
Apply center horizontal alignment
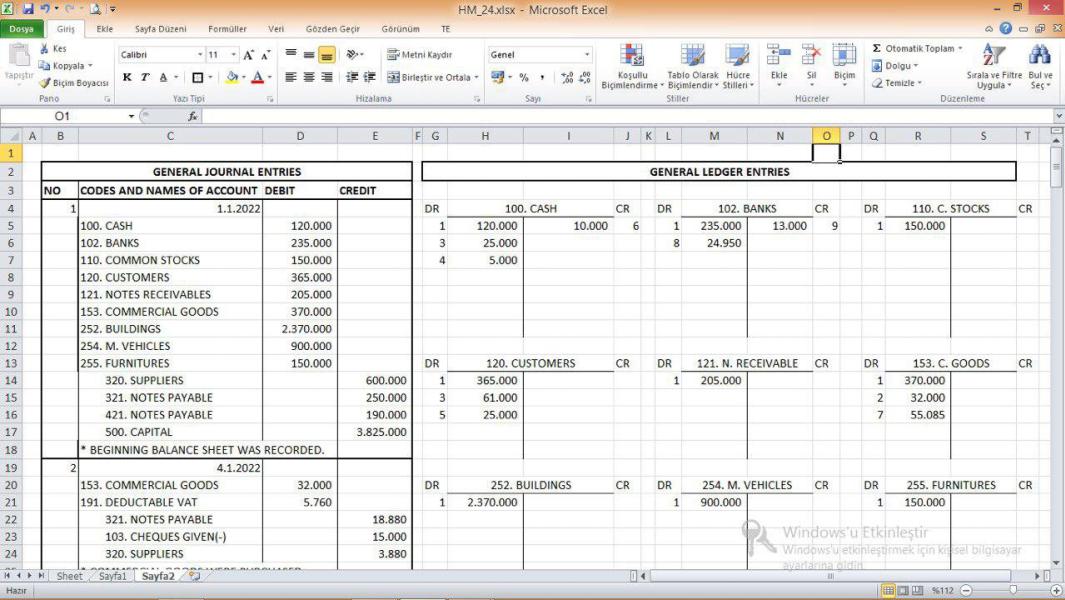309,77
